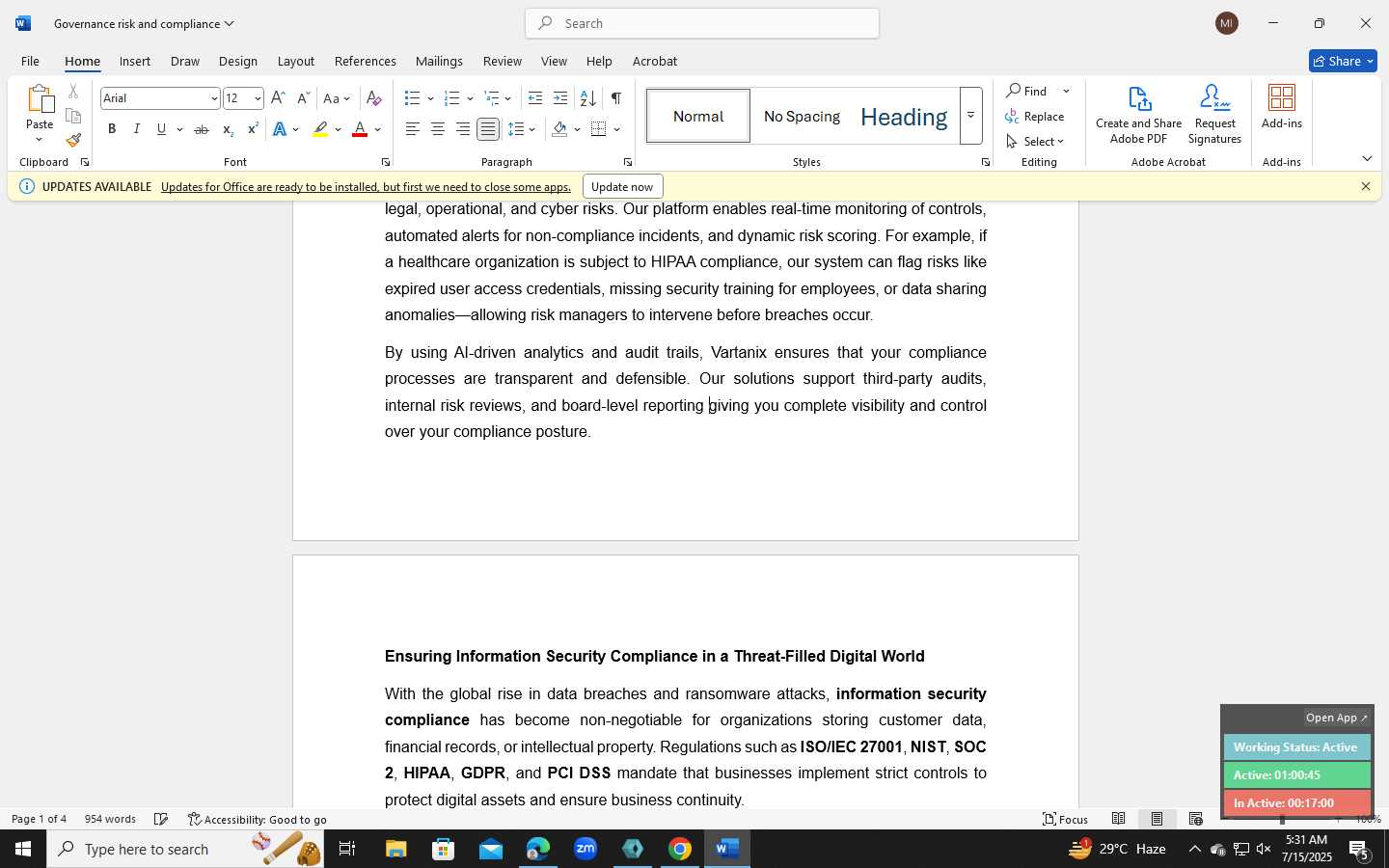Decrease paragraph indent
The height and width of the screenshot is (868, 1389).
coord(535,98)
